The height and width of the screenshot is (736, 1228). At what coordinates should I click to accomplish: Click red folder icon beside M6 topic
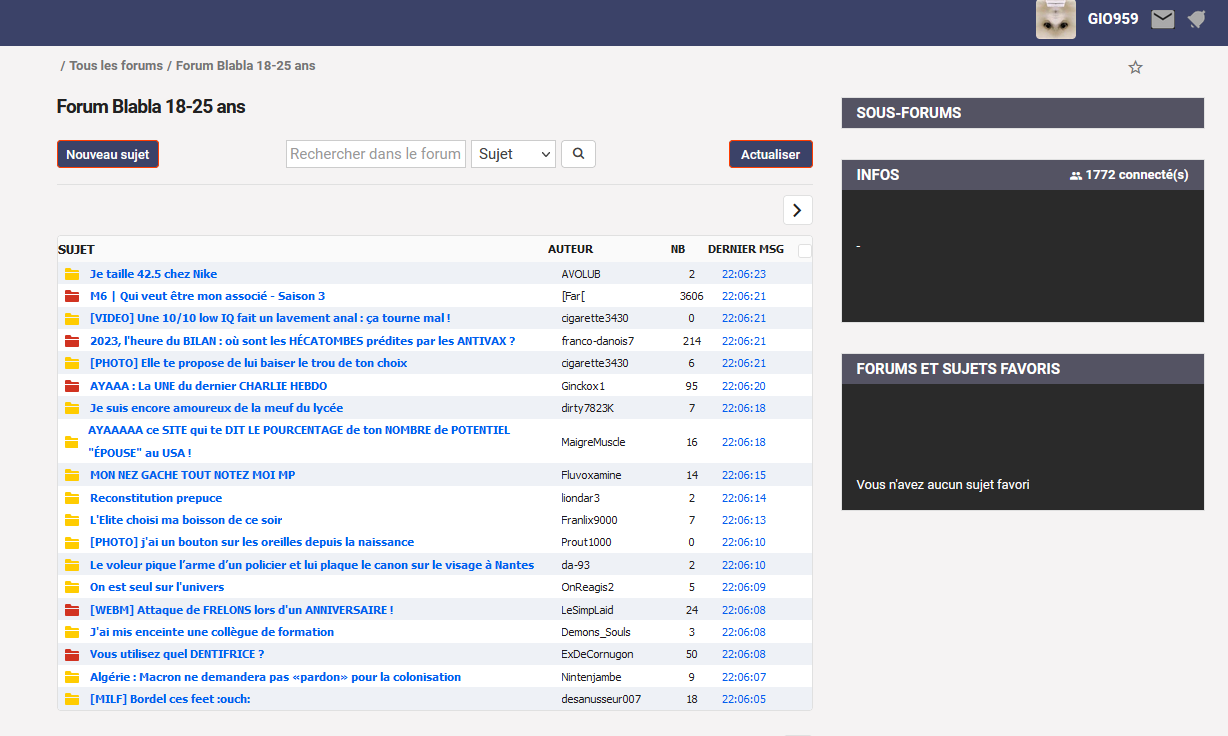(72, 296)
